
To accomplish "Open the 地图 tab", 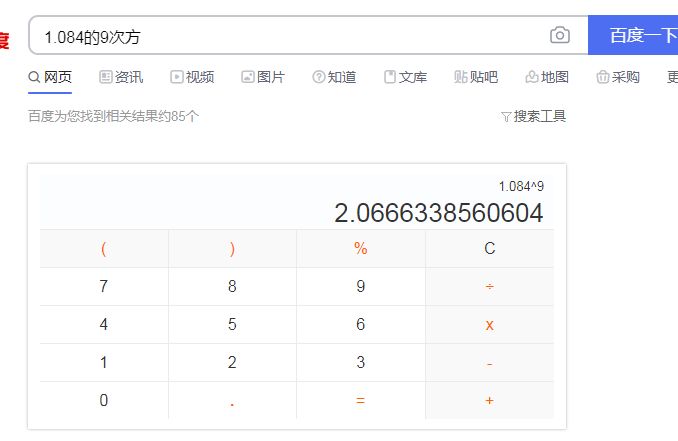I will pos(547,77).
